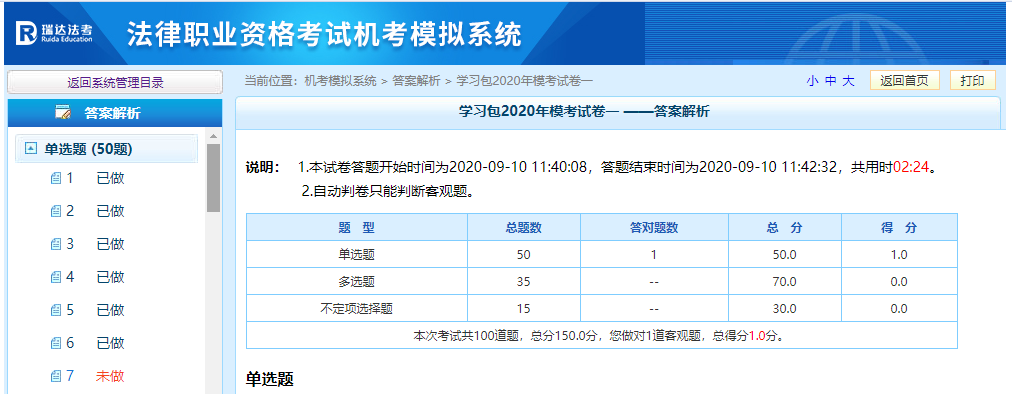Collapse the 单选题 (50题) section
The image size is (1012, 394).
pos(30,149)
